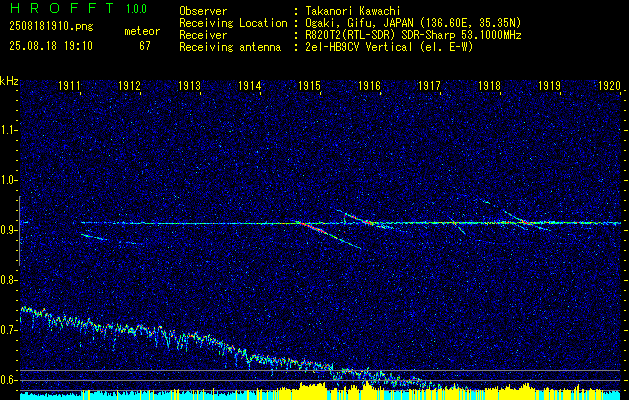
Task: Click the Observer label
Action: [x=203, y=11]
